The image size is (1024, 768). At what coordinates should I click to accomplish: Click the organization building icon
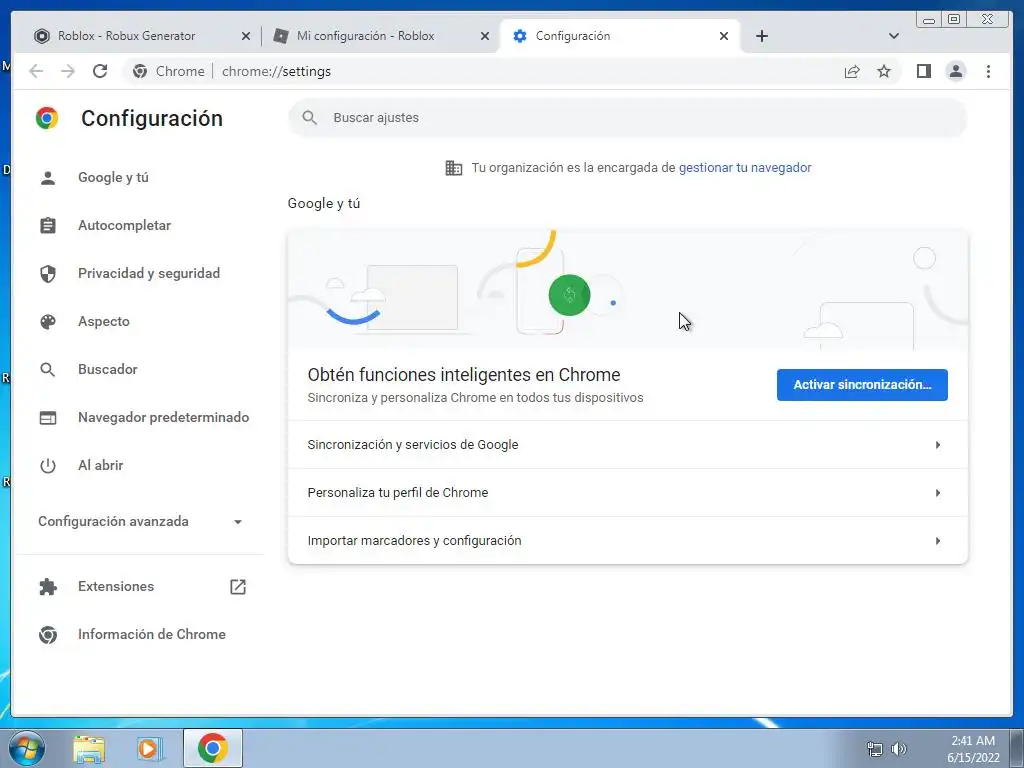coord(453,168)
